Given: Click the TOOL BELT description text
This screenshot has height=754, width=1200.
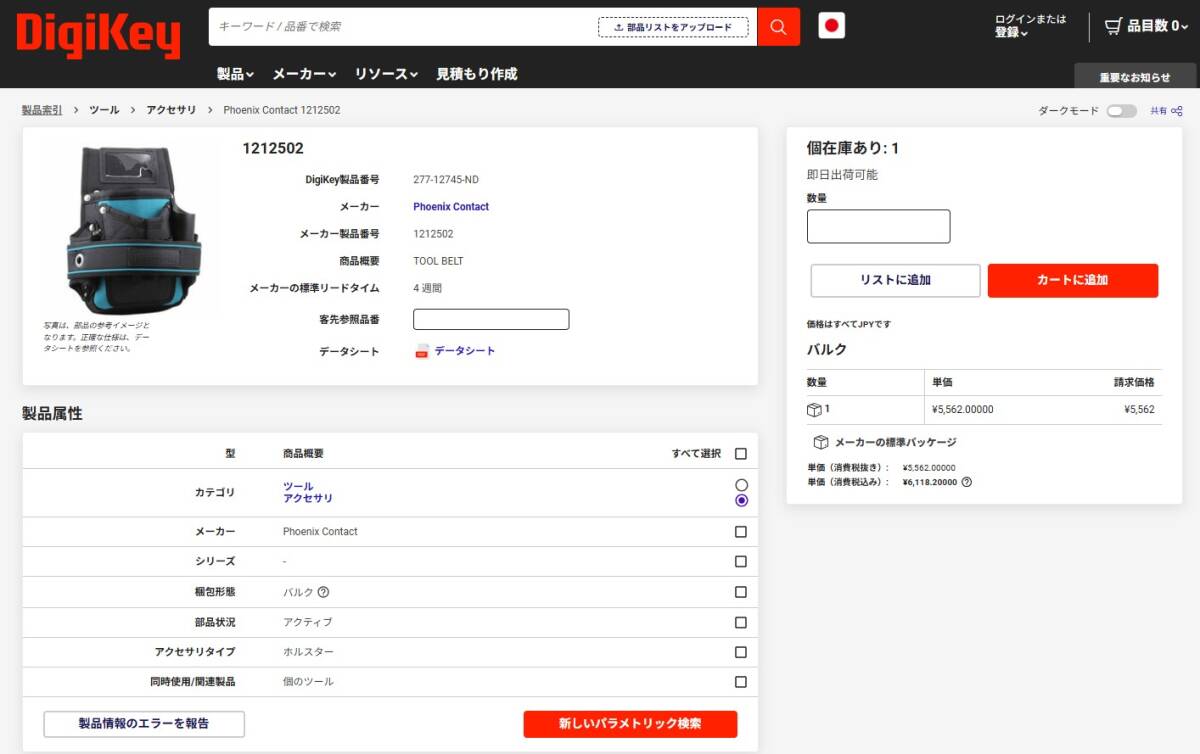Looking at the screenshot, I should [x=438, y=261].
